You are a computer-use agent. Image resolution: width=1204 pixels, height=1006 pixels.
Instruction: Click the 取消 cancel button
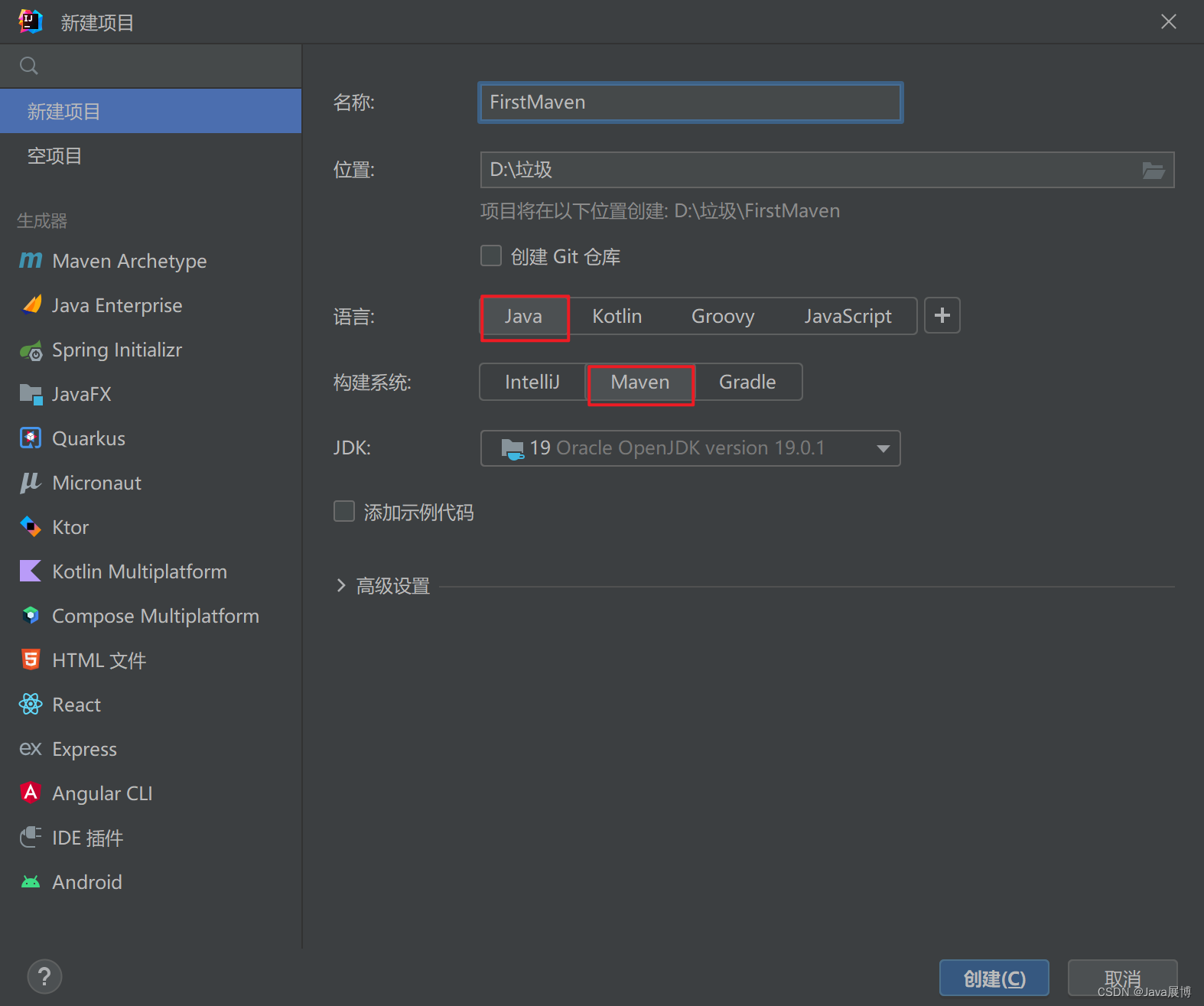(x=1122, y=978)
